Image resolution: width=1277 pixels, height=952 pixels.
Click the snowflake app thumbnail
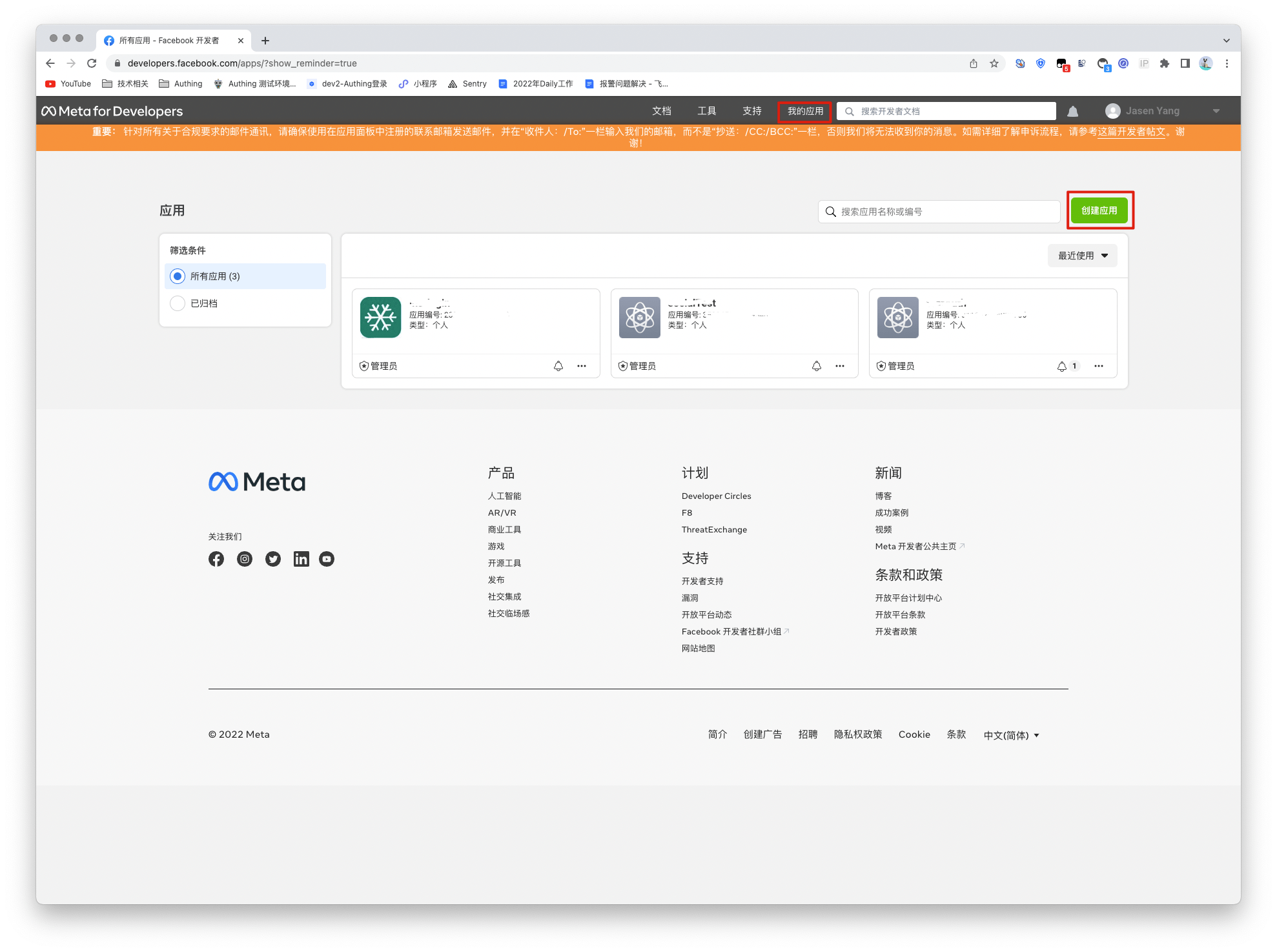coord(380,317)
